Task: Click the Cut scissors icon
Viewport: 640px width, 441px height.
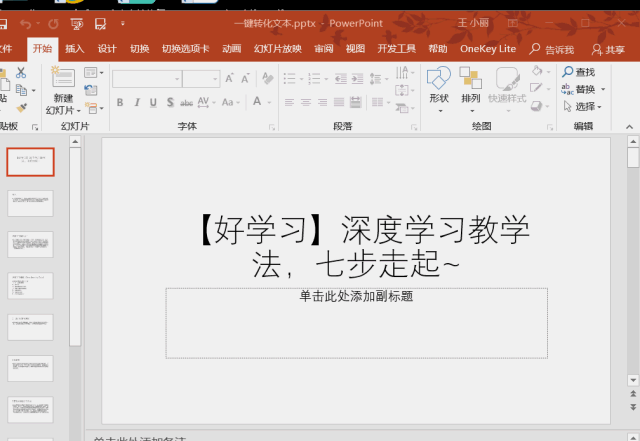Action: (x=20, y=73)
